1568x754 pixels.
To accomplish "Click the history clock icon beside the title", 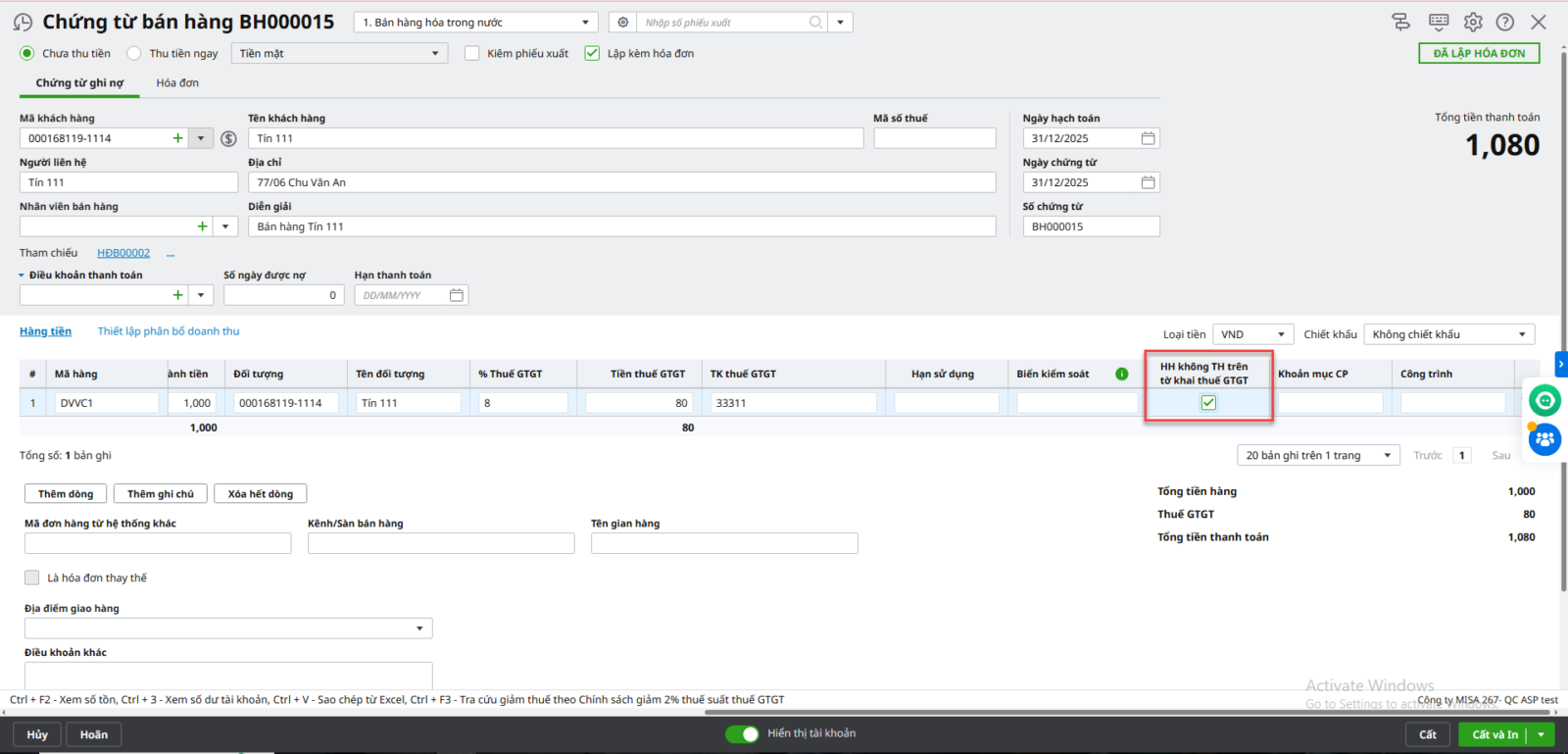I will [x=23, y=22].
